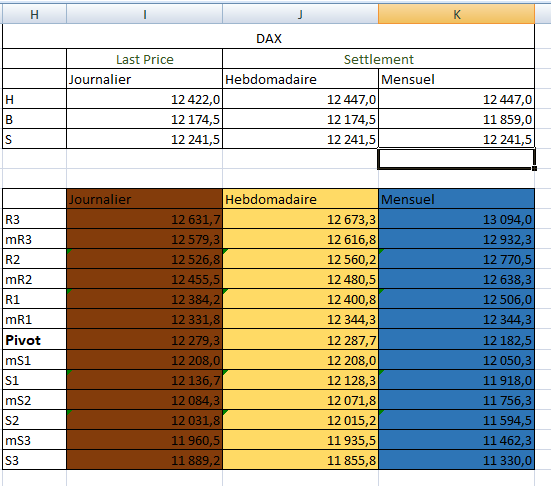Click cell with value 13 094,0
The height and width of the screenshot is (486, 551).
click(x=456, y=219)
